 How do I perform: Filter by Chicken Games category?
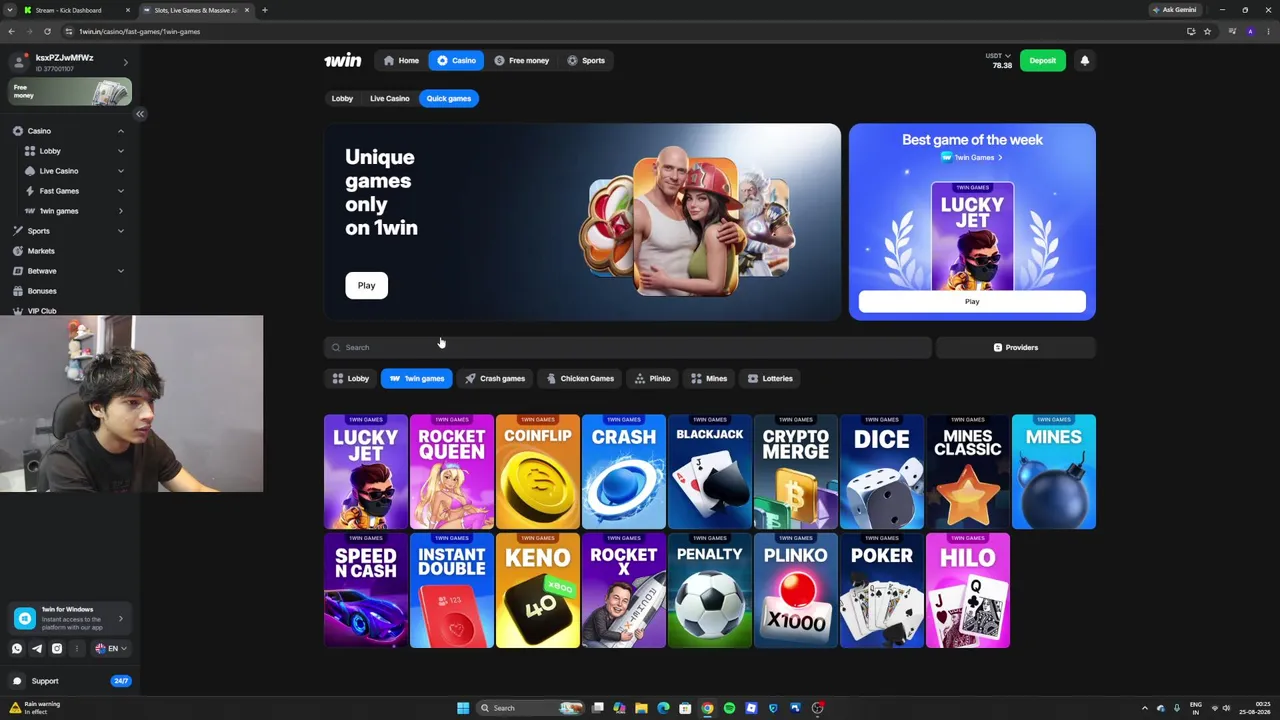[x=580, y=378]
